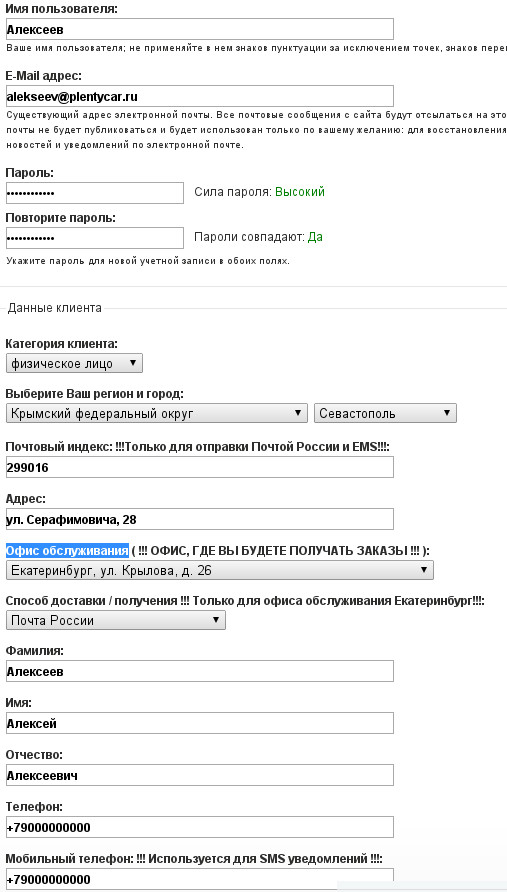Click the Имя пользователя input field

[200, 29]
